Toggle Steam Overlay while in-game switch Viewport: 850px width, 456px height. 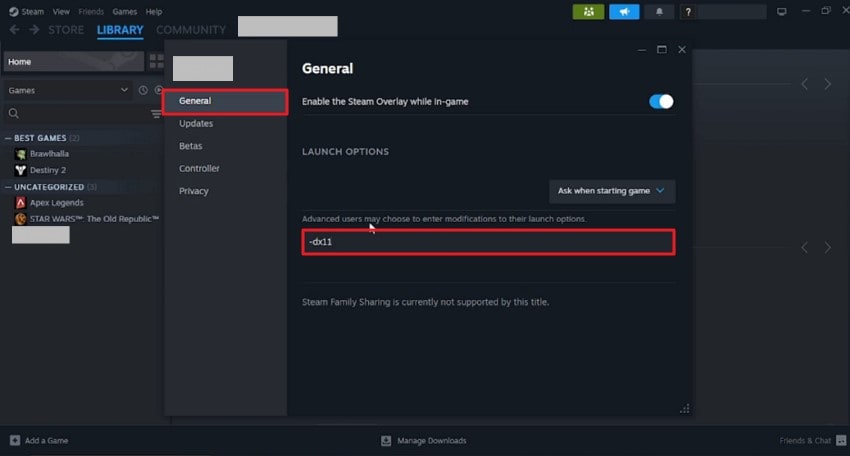pyautogui.click(x=661, y=101)
